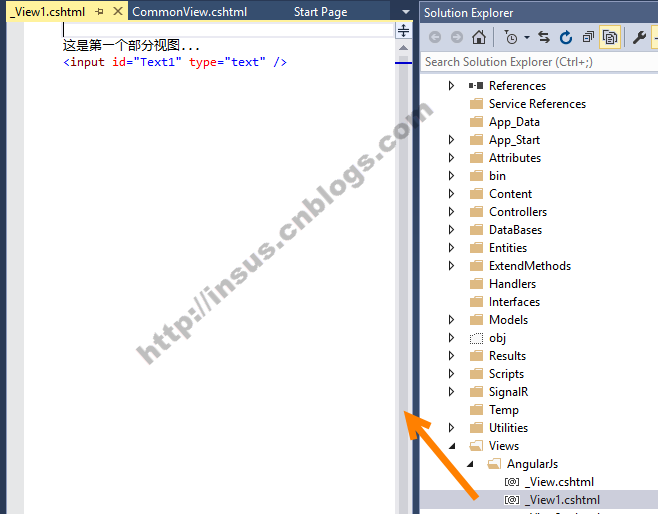
Task: Click the Solution Explorer panel title
Action: click(468, 13)
